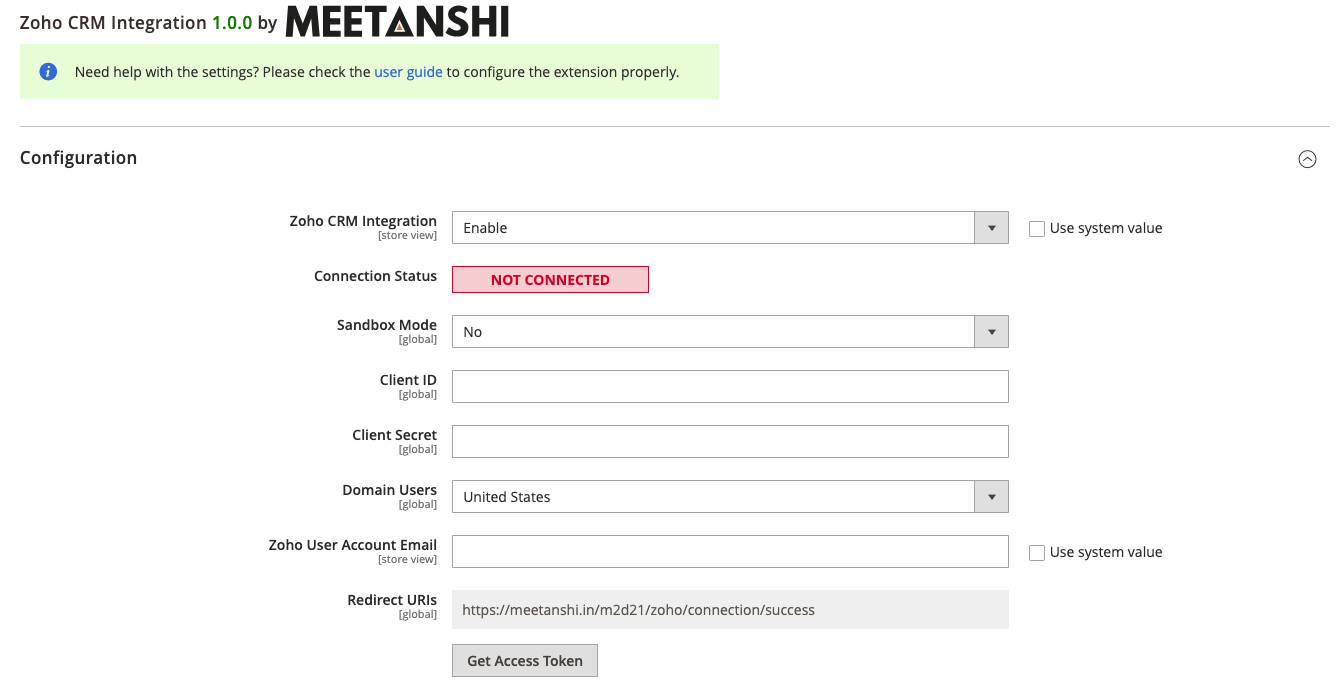Click the Zoho CRM Integration field label
The width and height of the screenshot is (1343, 695).
coord(363,221)
